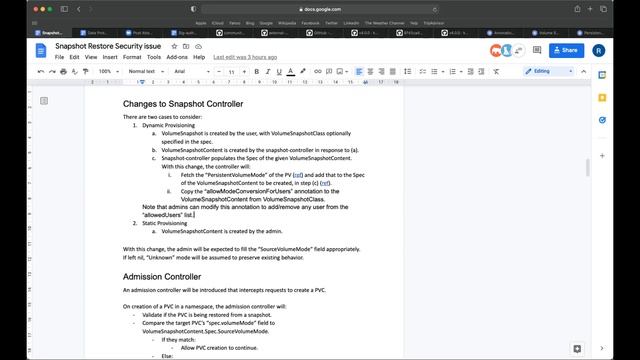Open the Format menu

pos(132,57)
